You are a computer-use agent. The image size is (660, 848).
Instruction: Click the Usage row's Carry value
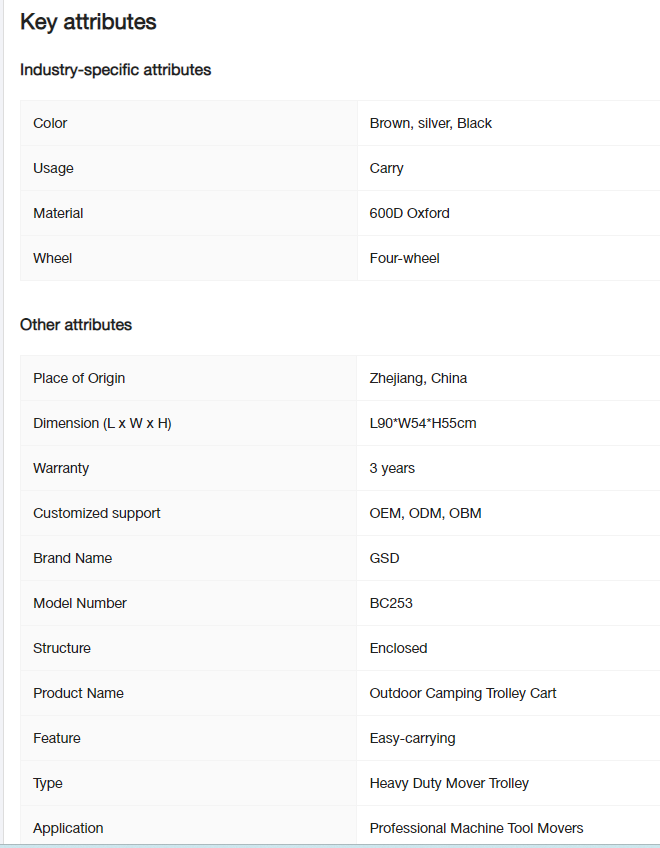386,168
